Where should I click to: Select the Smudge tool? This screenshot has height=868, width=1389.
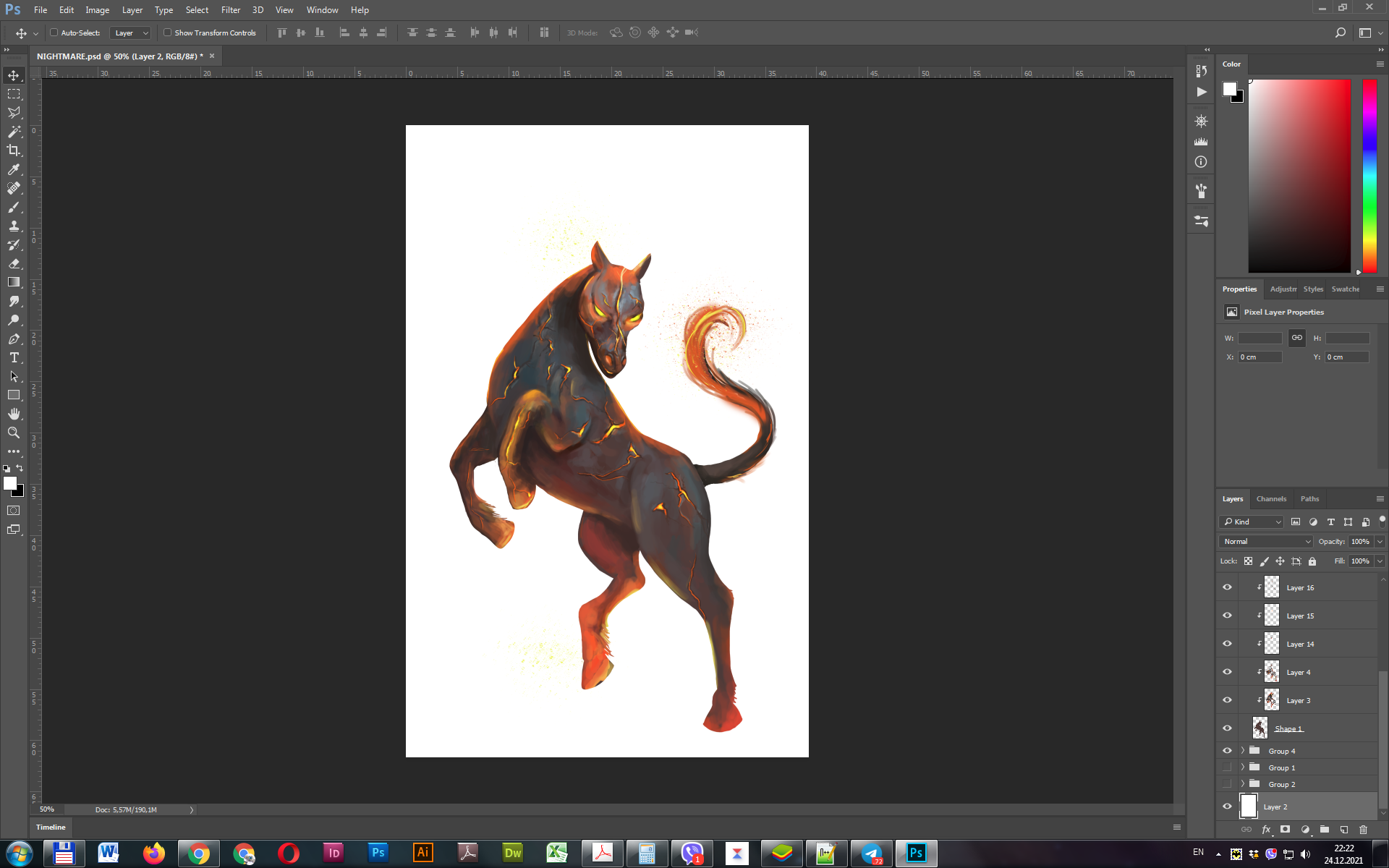(14, 301)
